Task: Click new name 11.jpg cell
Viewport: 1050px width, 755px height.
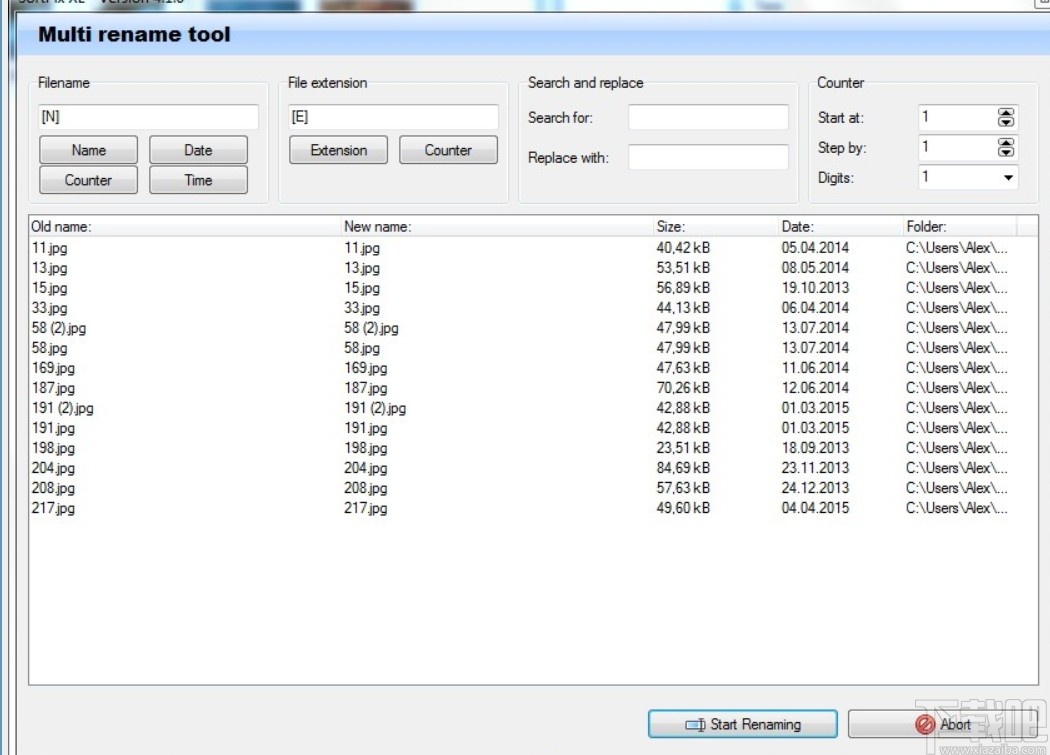Action: (x=362, y=248)
